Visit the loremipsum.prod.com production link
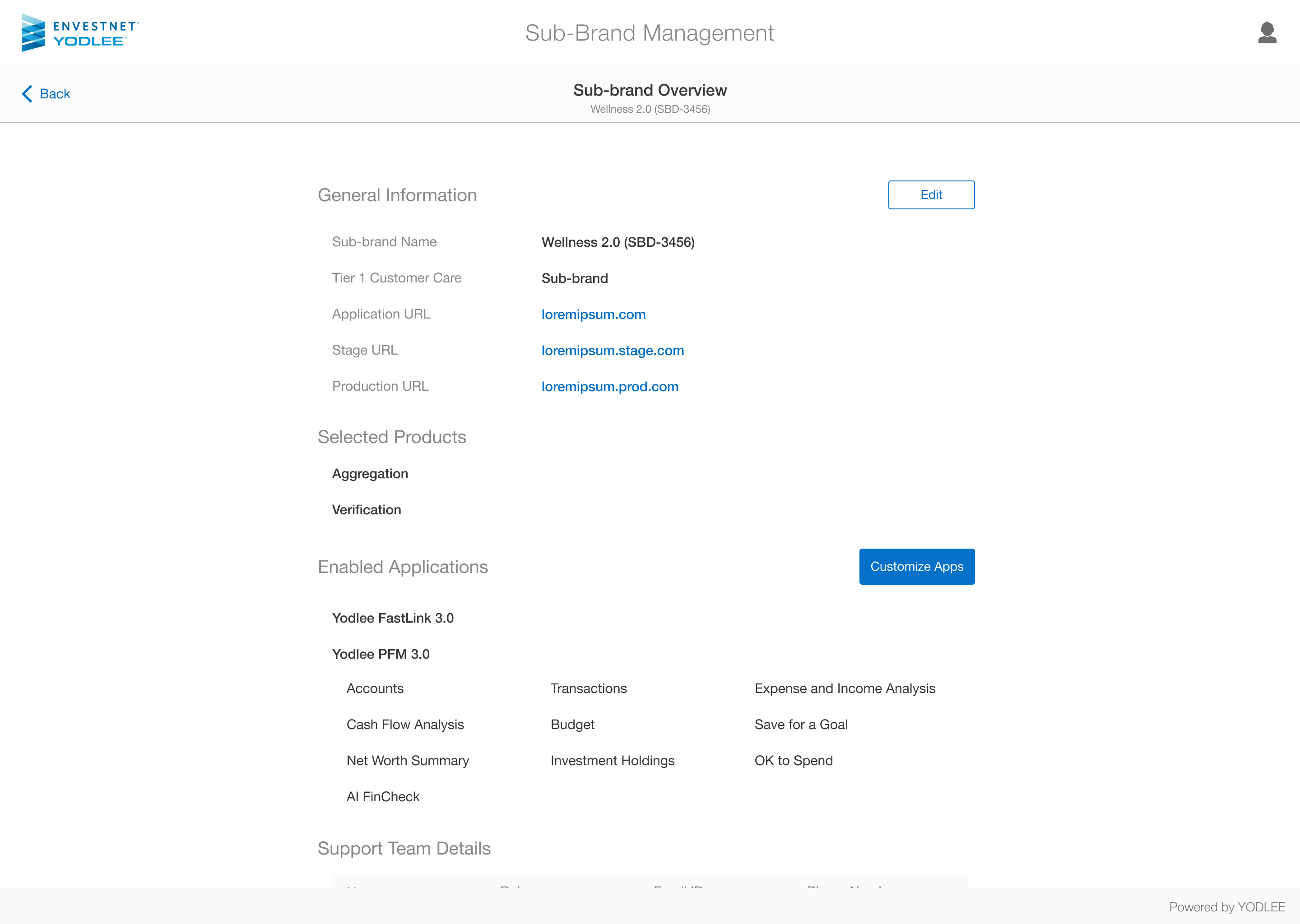This screenshot has width=1300, height=924. (609, 387)
